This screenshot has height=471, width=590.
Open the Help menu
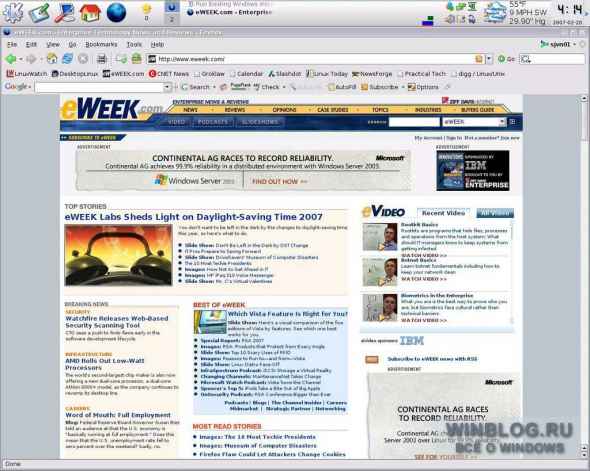click(157, 44)
